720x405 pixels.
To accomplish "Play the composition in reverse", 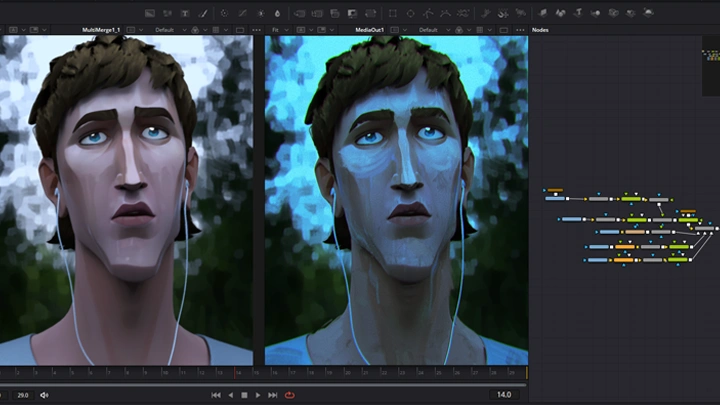I will pos(231,395).
